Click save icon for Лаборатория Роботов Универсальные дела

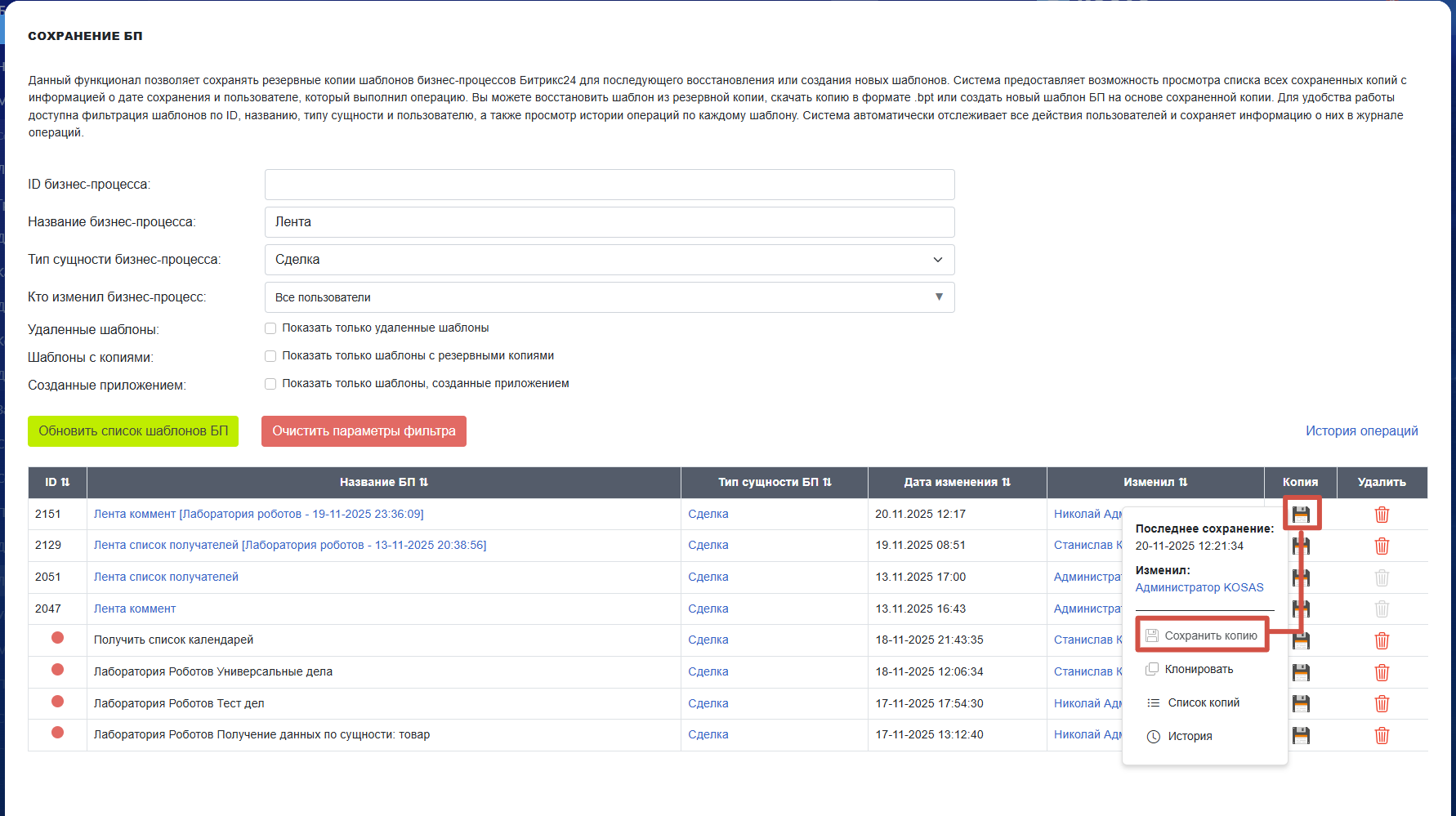coord(1301,672)
